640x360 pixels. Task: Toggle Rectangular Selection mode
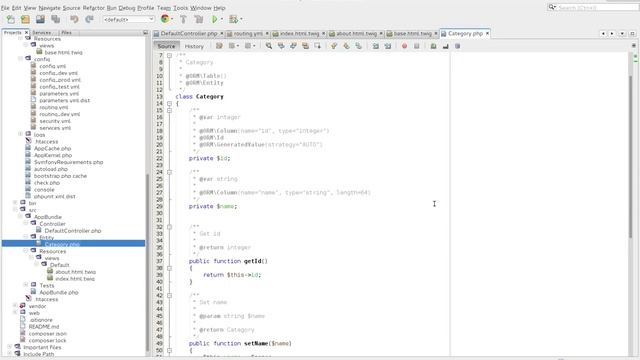click(x=318, y=46)
